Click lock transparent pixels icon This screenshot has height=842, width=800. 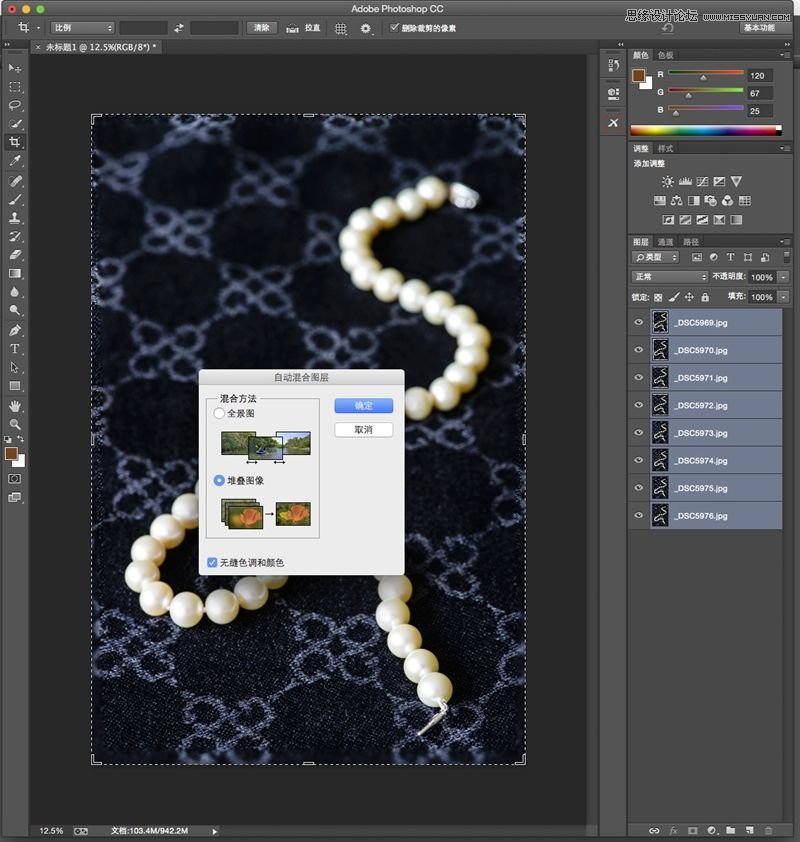pos(658,297)
